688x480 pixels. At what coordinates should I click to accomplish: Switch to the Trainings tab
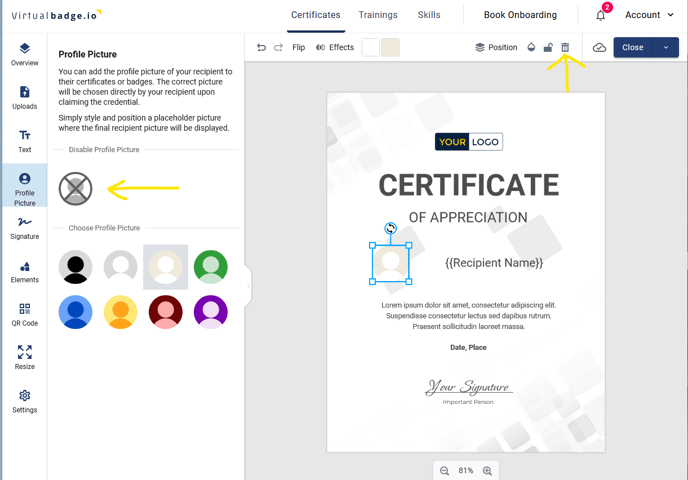click(x=378, y=15)
